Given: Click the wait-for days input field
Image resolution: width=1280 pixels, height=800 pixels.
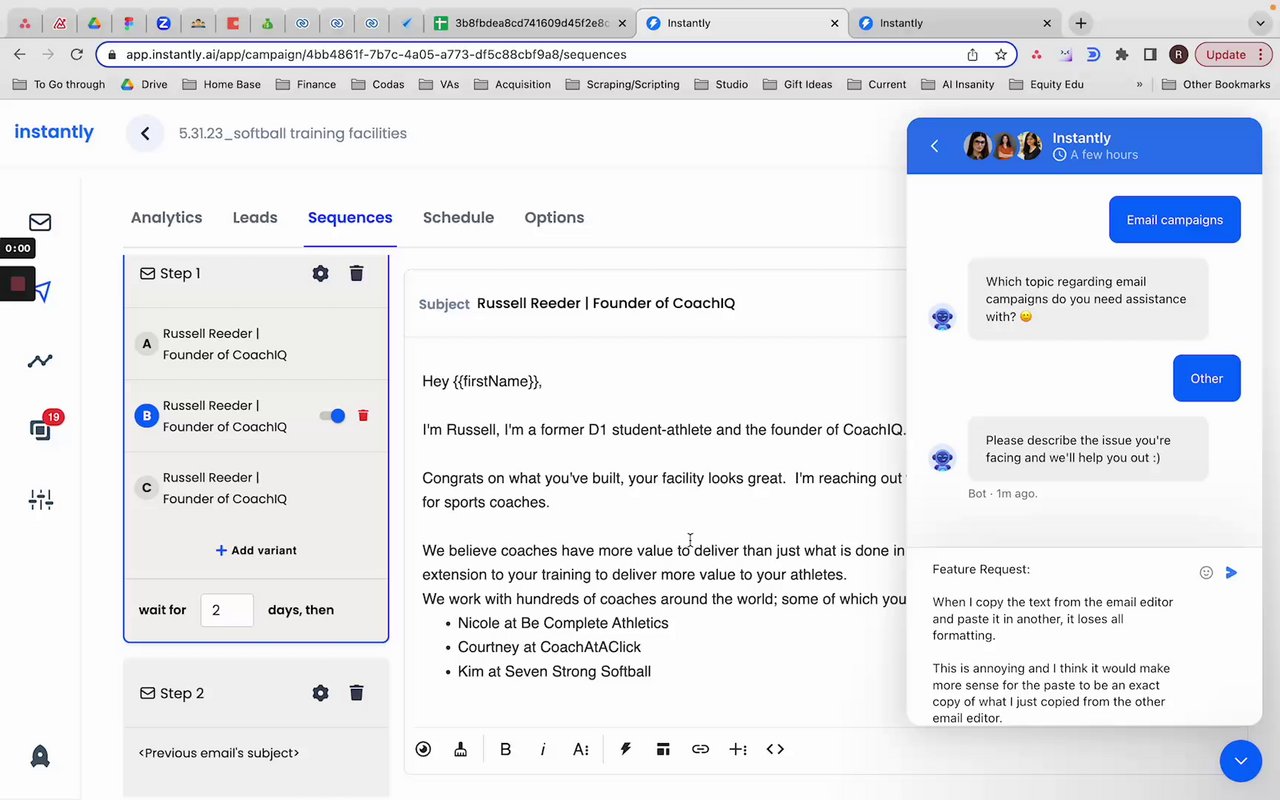Looking at the screenshot, I should 227,610.
